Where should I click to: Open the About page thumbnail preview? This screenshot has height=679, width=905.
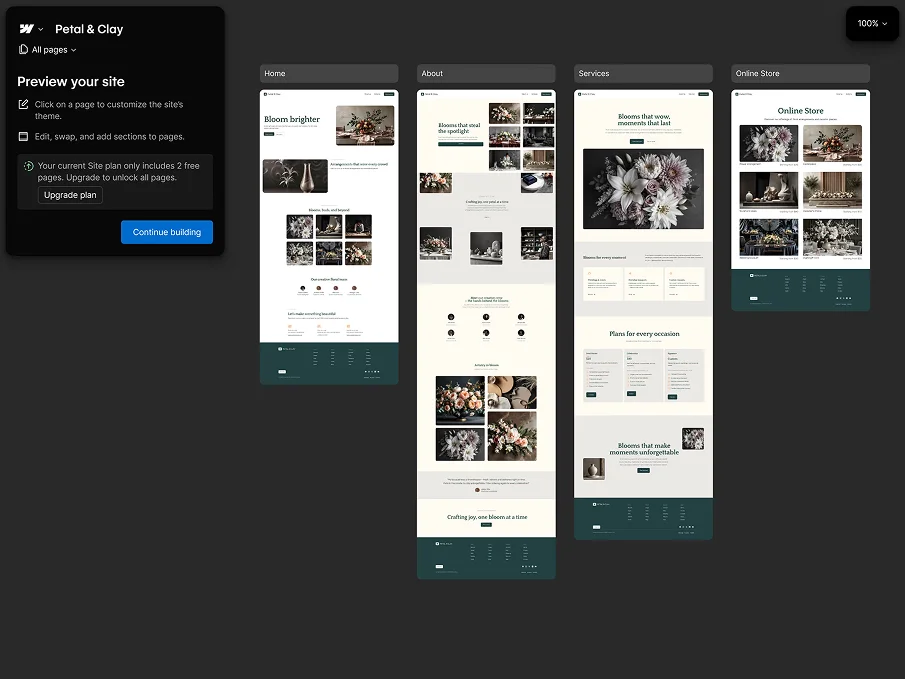486,334
